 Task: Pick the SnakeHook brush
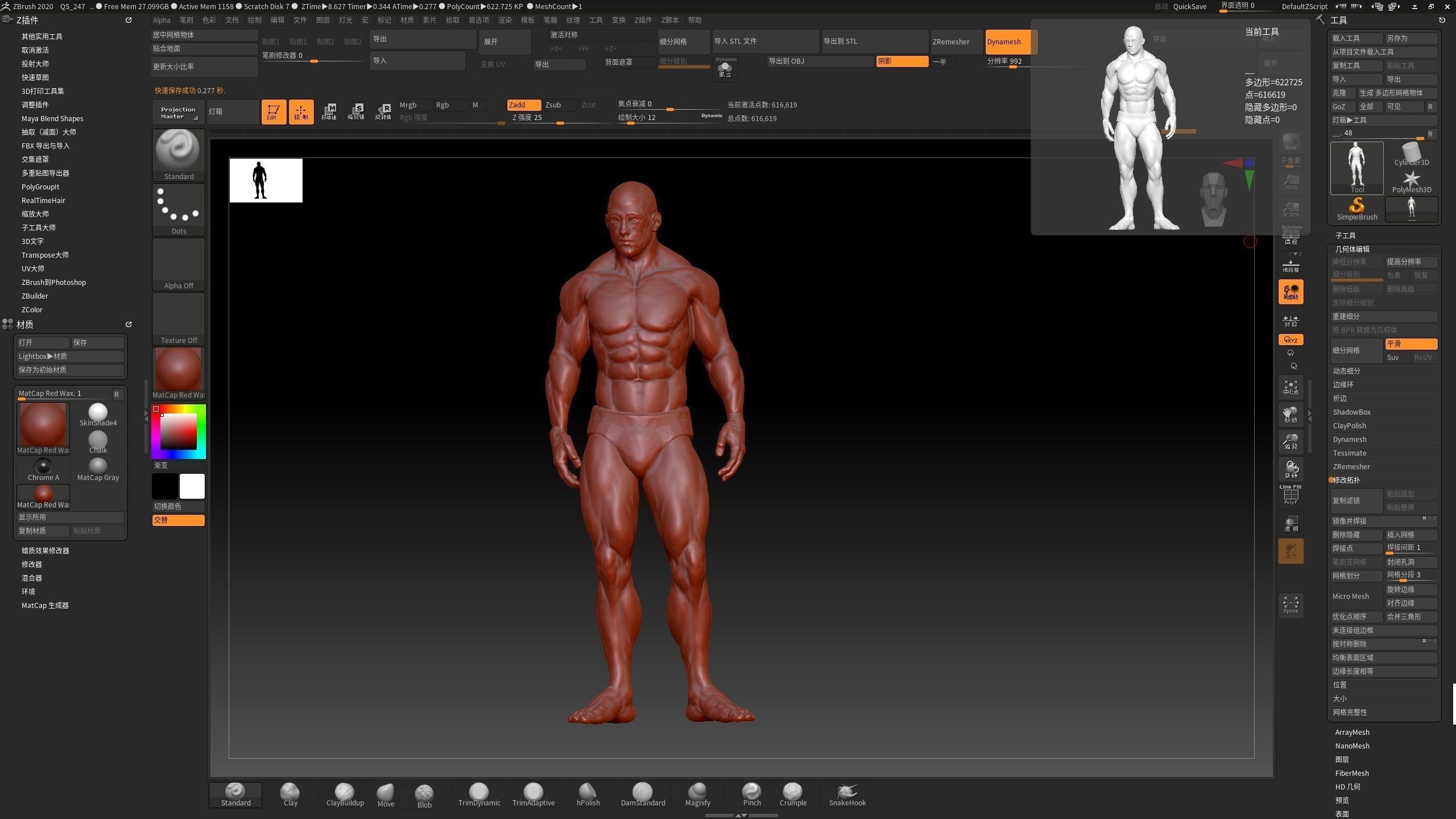[x=847, y=795]
